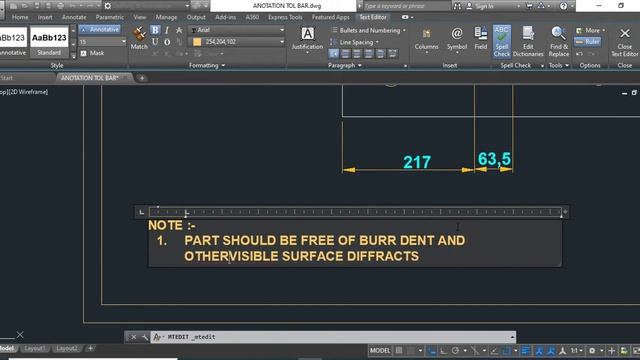Open the Insert ribbon tab

point(45,17)
